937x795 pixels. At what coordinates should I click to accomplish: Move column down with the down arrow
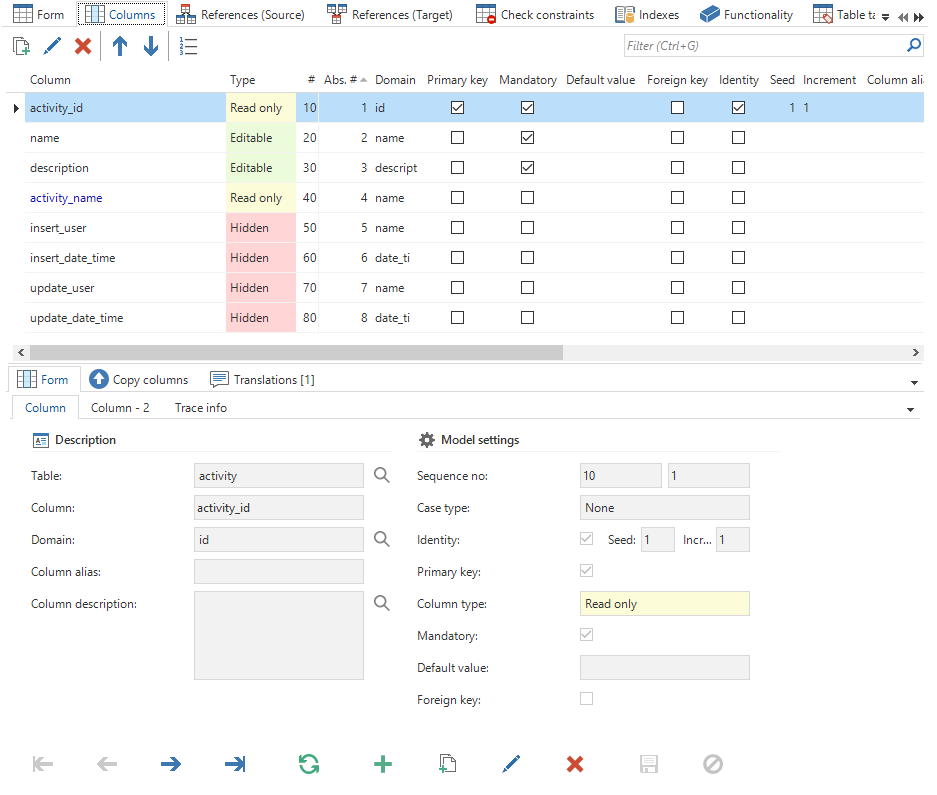coord(151,46)
